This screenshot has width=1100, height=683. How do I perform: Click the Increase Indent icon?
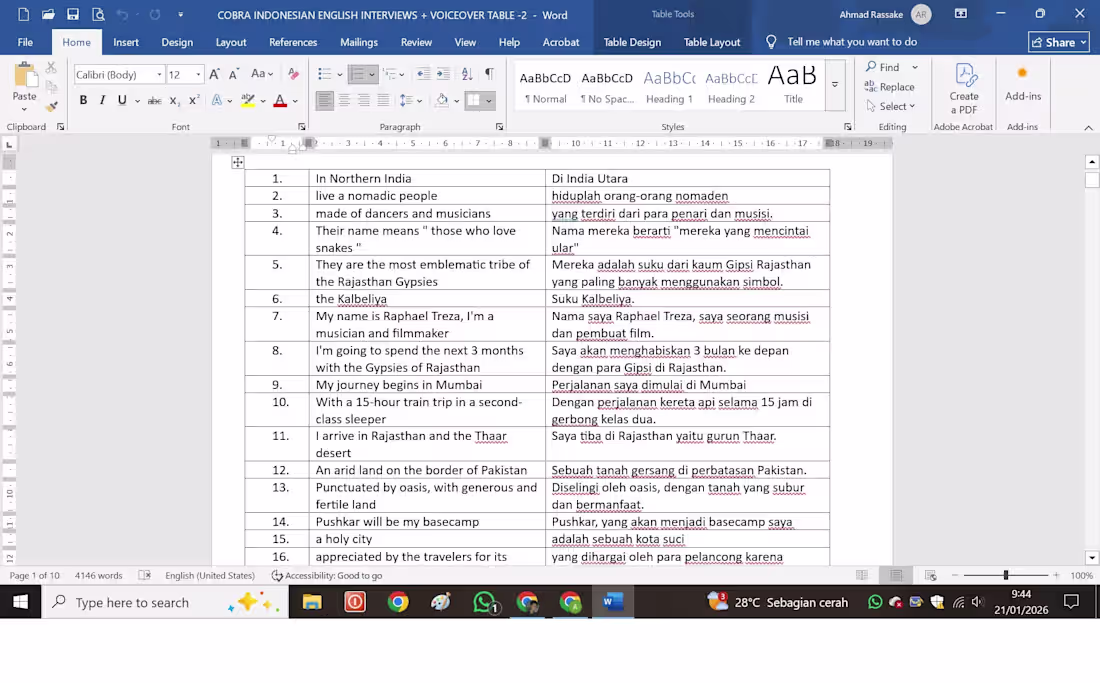[x=444, y=74]
